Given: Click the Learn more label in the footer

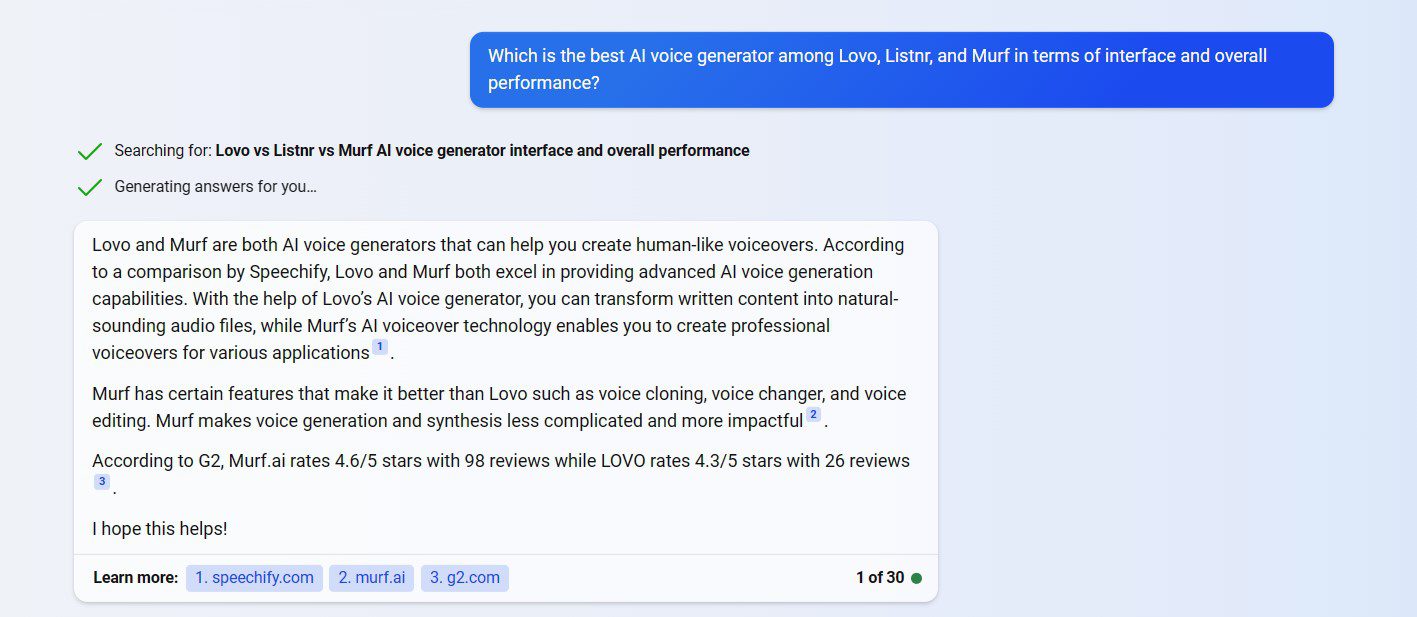Looking at the screenshot, I should coord(135,577).
